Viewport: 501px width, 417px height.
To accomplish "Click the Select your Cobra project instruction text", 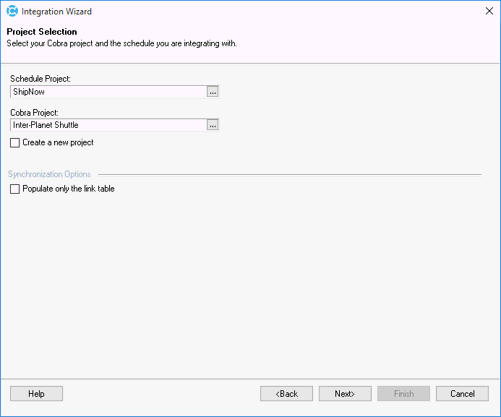I will pos(122,44).
